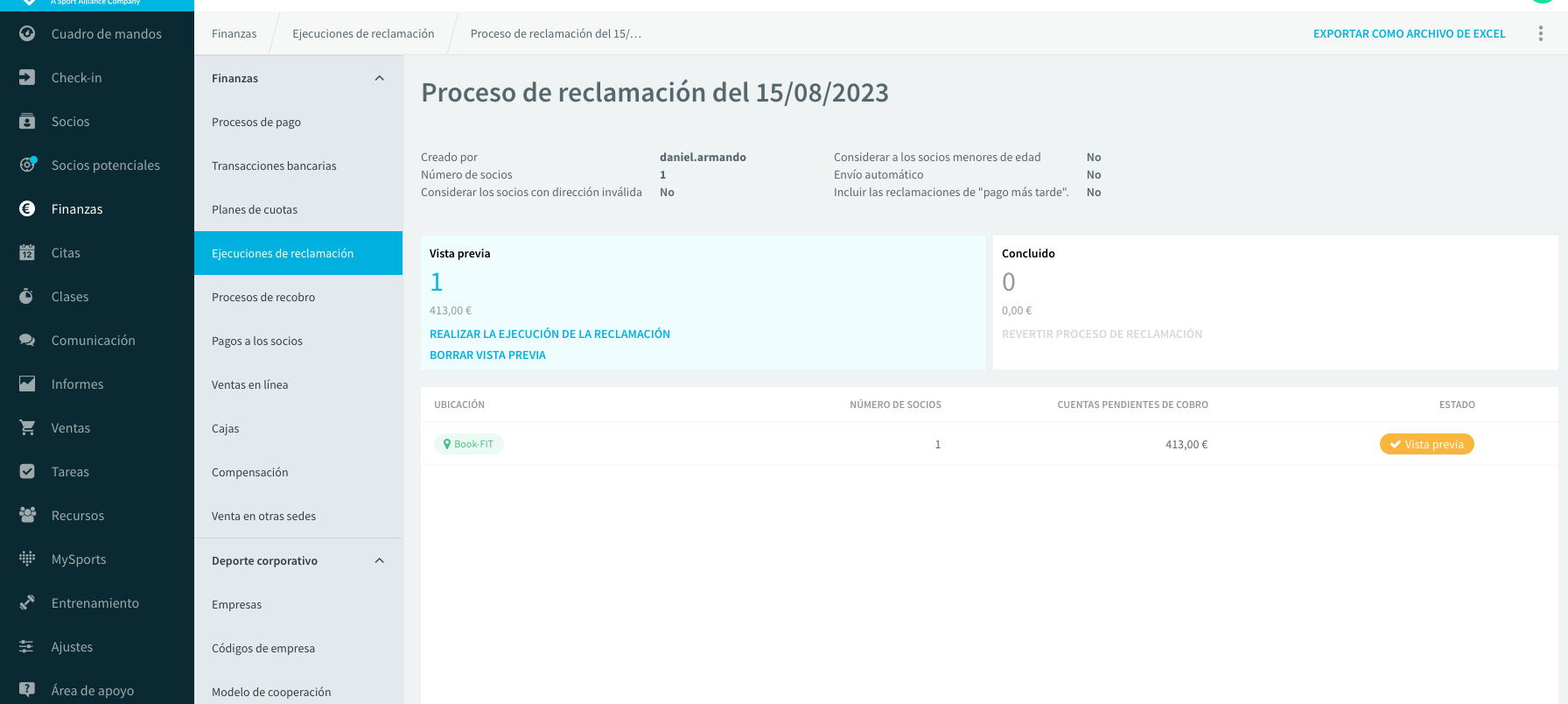Click the Proceso de reclamación del 15/… breadcrumb
This screenshot has height=704, width=1568.
click(556, 33)
